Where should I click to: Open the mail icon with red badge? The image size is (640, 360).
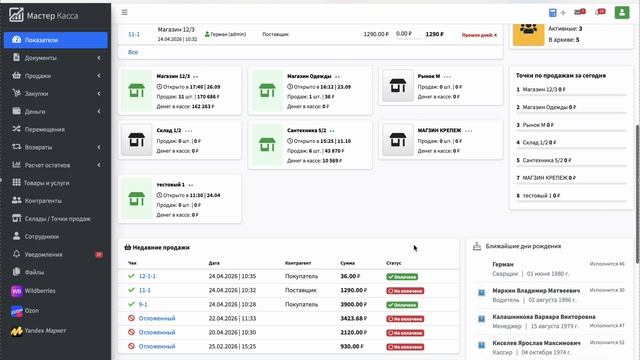pyautogui.click(x=579, y=12)
